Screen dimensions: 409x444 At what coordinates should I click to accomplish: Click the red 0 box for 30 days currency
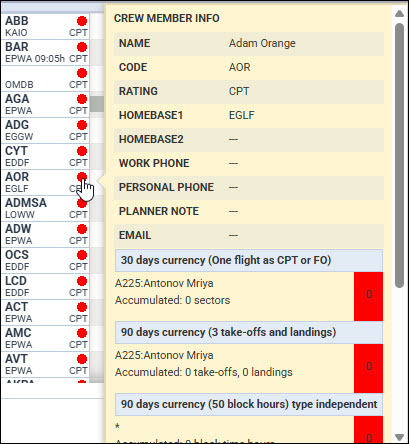coord(369,296)
